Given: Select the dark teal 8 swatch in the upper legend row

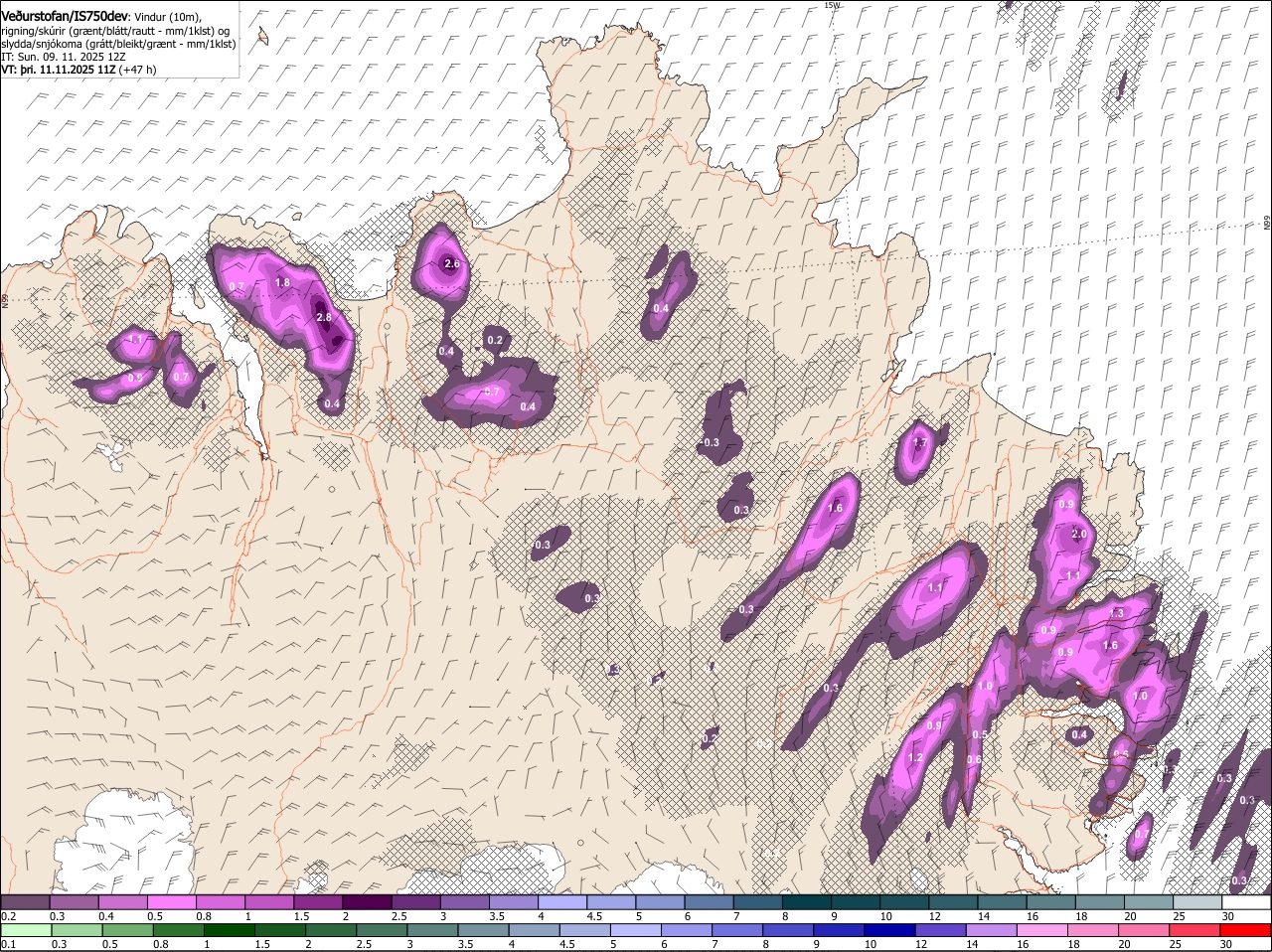Looking at the screenshot, I should 806,902.
